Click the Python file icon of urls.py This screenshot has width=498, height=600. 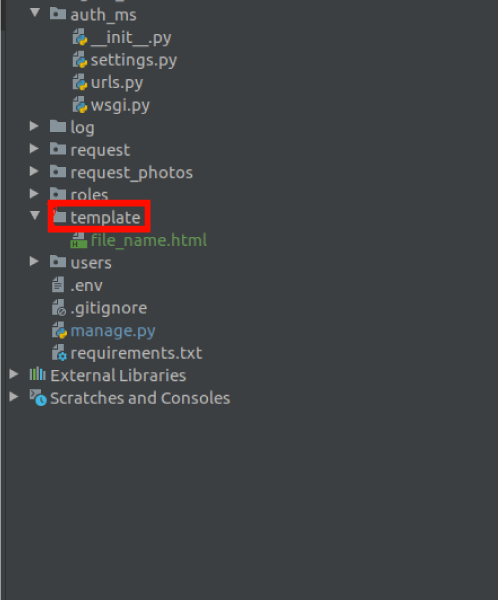coord(80,83)
